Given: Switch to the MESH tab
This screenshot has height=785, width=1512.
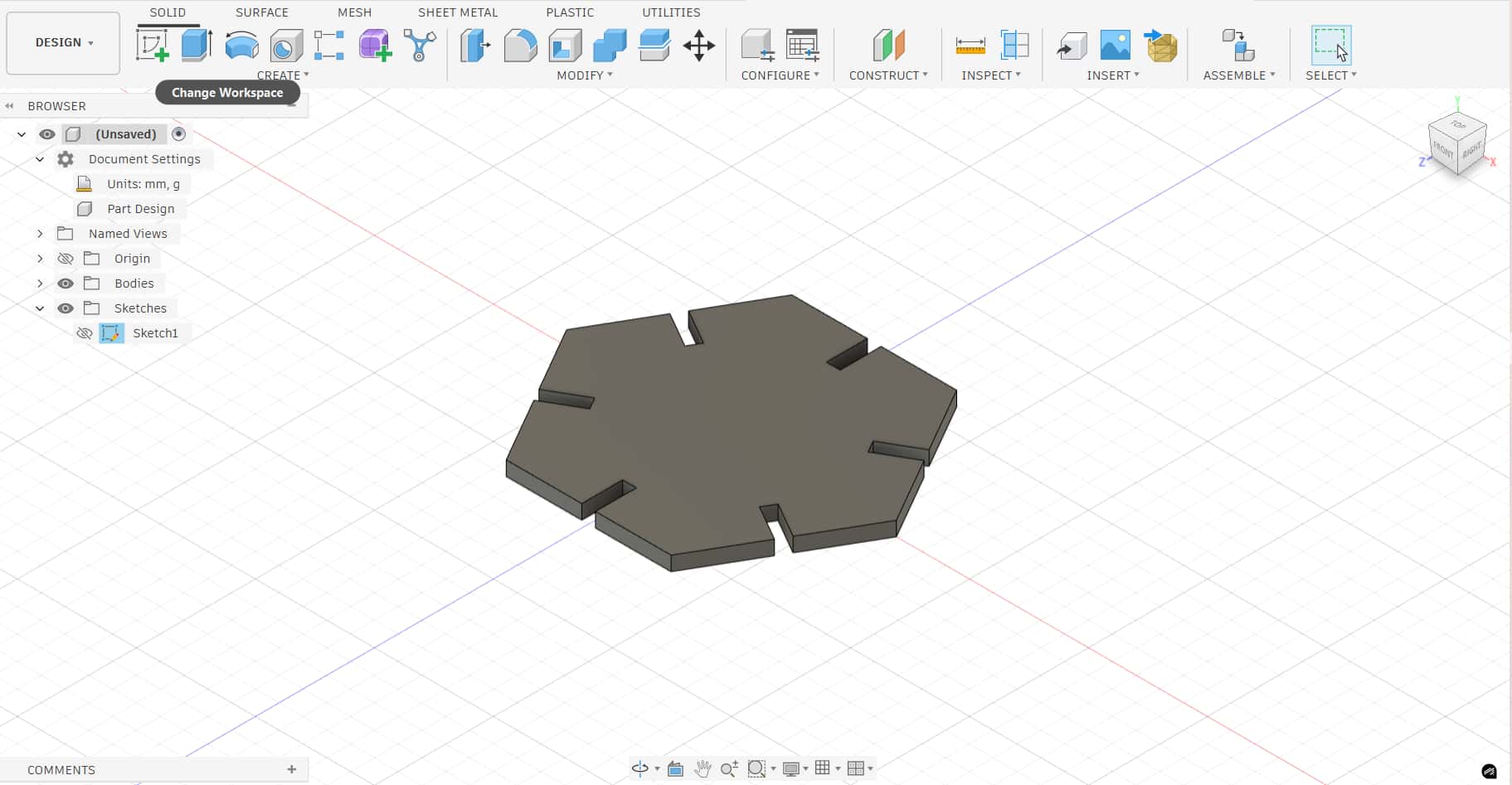Looking at the screenshot, I should (355, 12).
